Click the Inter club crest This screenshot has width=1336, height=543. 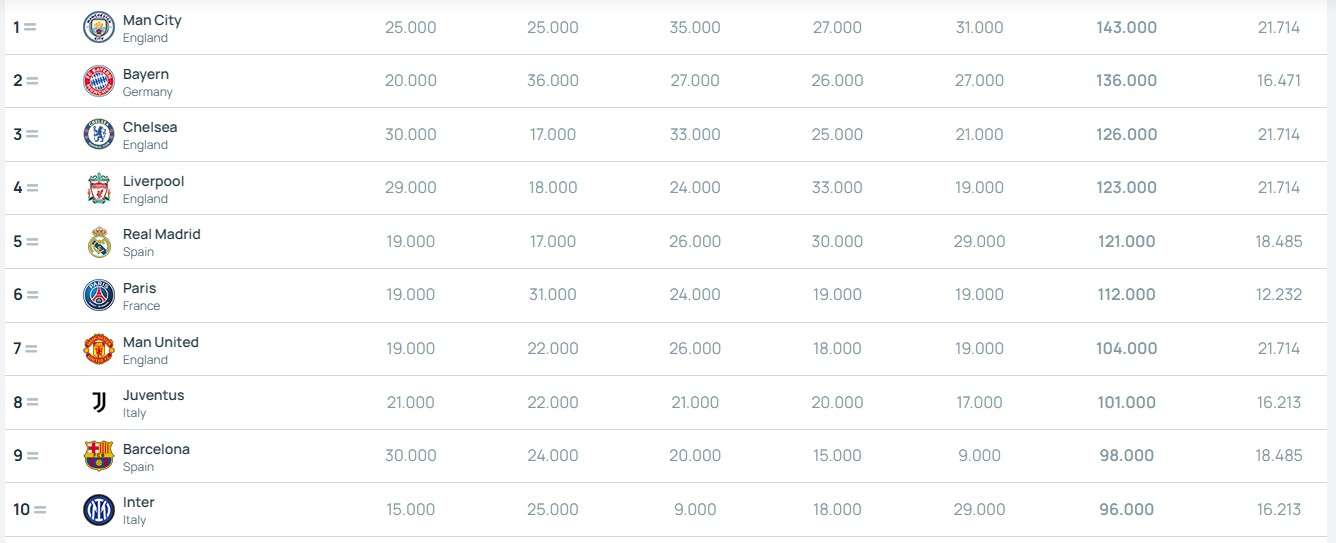(98, 510)
